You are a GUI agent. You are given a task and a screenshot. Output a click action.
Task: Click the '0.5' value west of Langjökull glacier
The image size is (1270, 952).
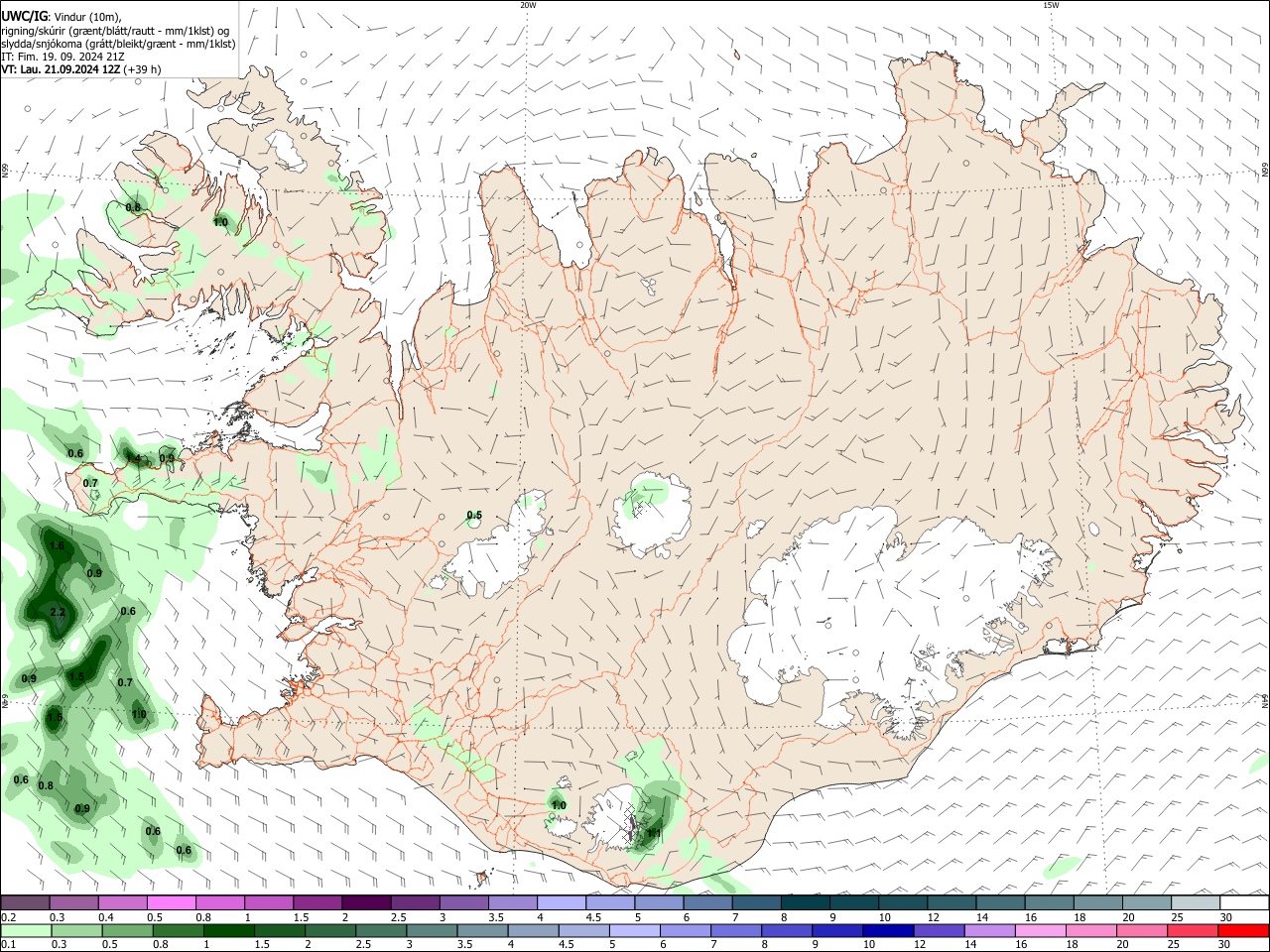click(x=474, y=515)
